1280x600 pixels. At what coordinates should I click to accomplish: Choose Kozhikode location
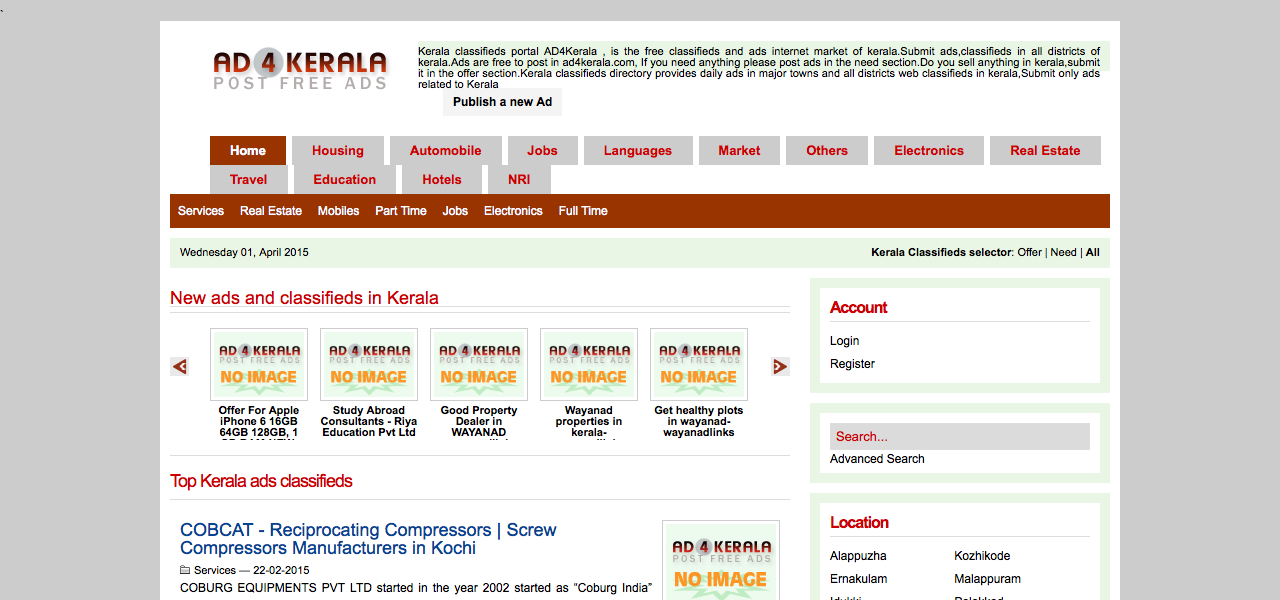pos(982,556)
